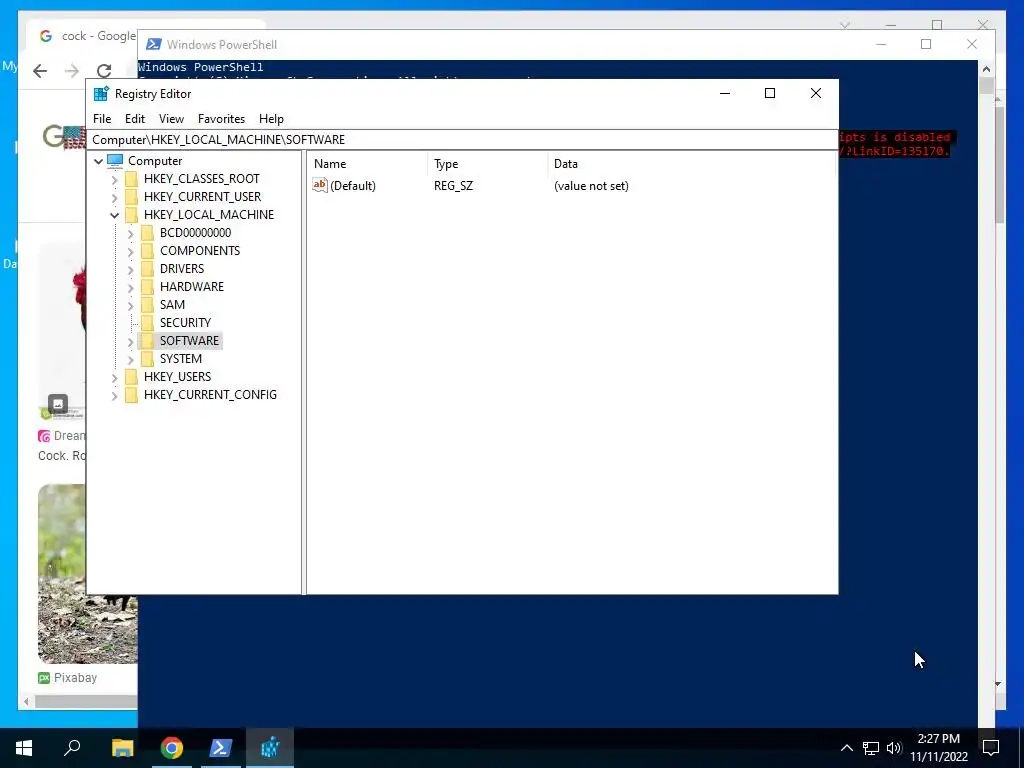Expand the SOFTWARE key
Image resolution: width=1024 pixels, height=768 pixels.
tap(130, 341)
